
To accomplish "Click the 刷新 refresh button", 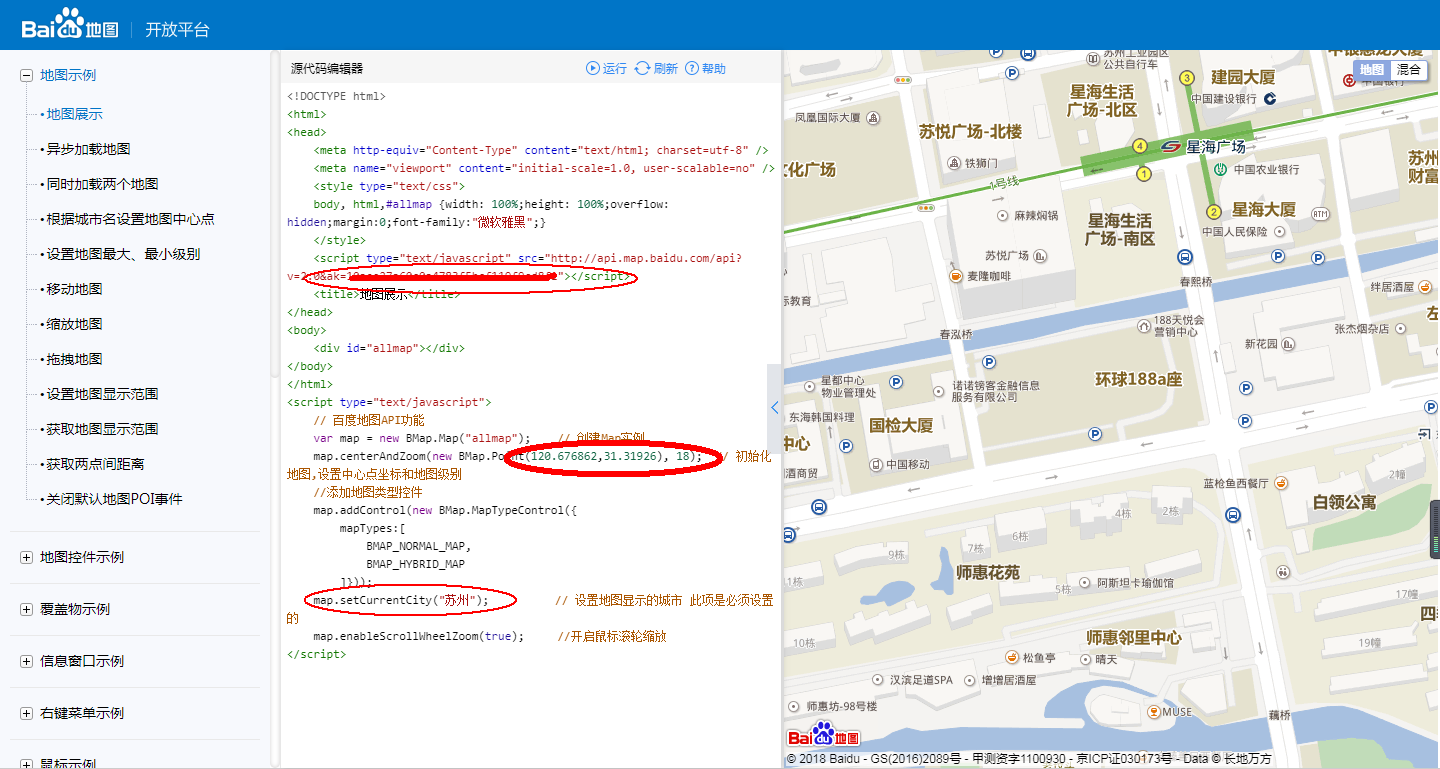I will click(x=656, y=68).
